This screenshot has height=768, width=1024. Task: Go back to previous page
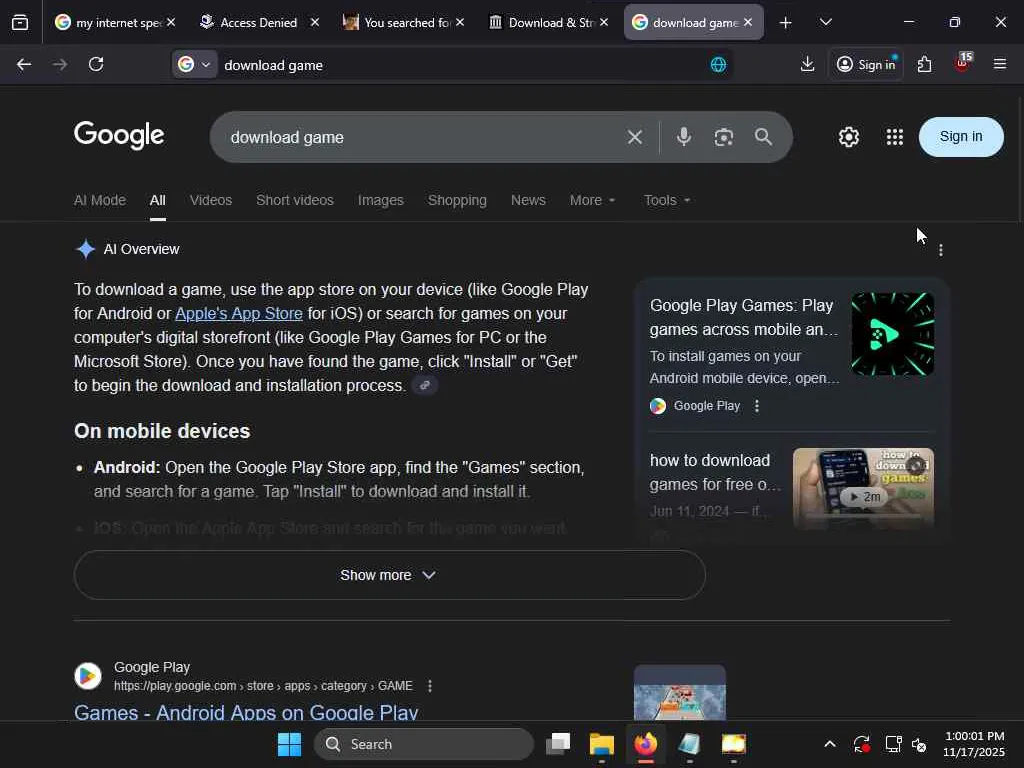(x=24, y=64)
